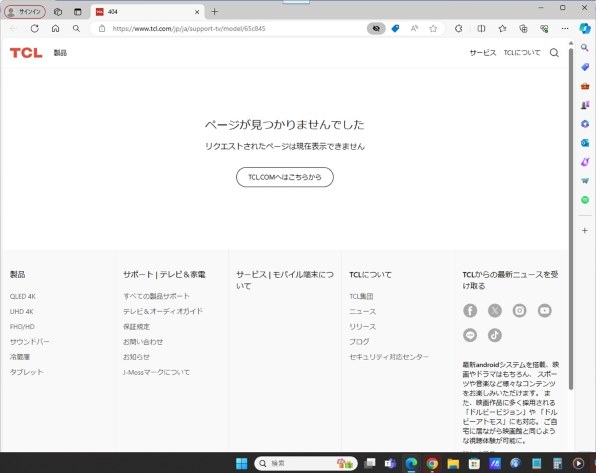
Task: Open sidebar search icon
Action: tap(585, 48)
